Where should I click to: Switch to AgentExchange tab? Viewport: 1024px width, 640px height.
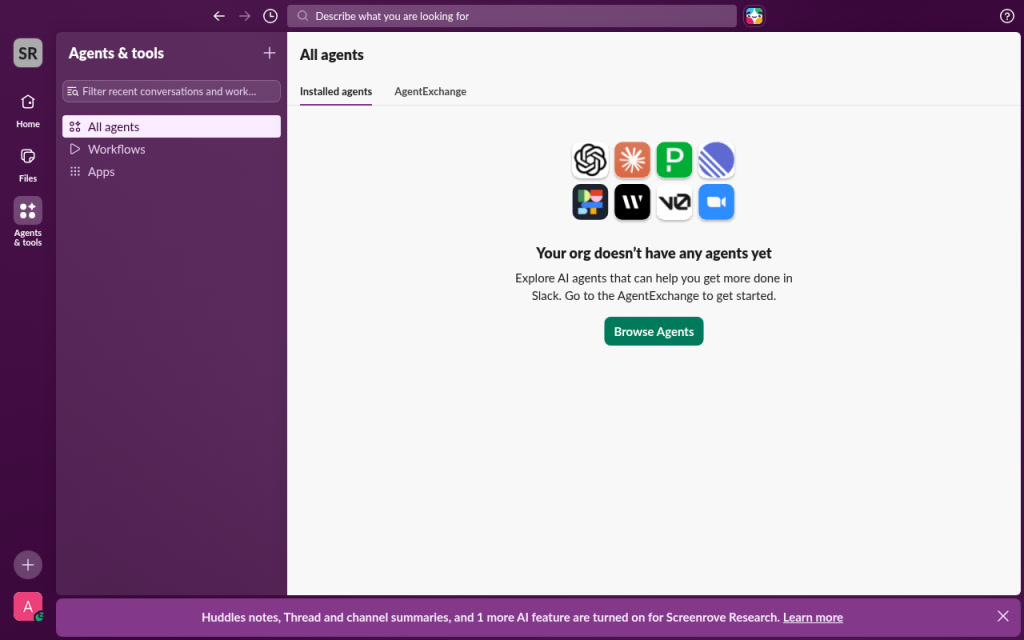[x=430, y=91]
